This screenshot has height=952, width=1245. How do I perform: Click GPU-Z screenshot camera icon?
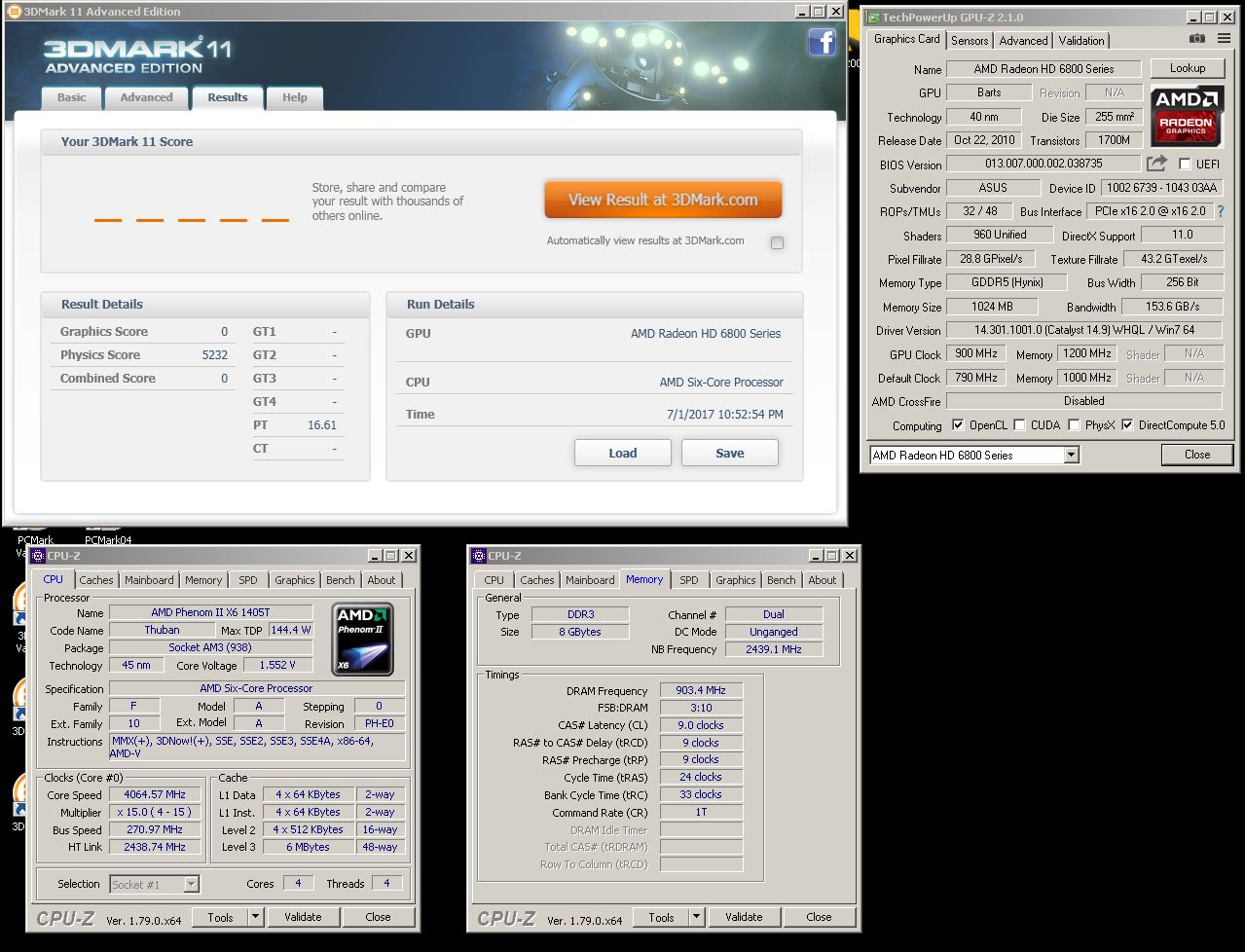(1197, 39)
